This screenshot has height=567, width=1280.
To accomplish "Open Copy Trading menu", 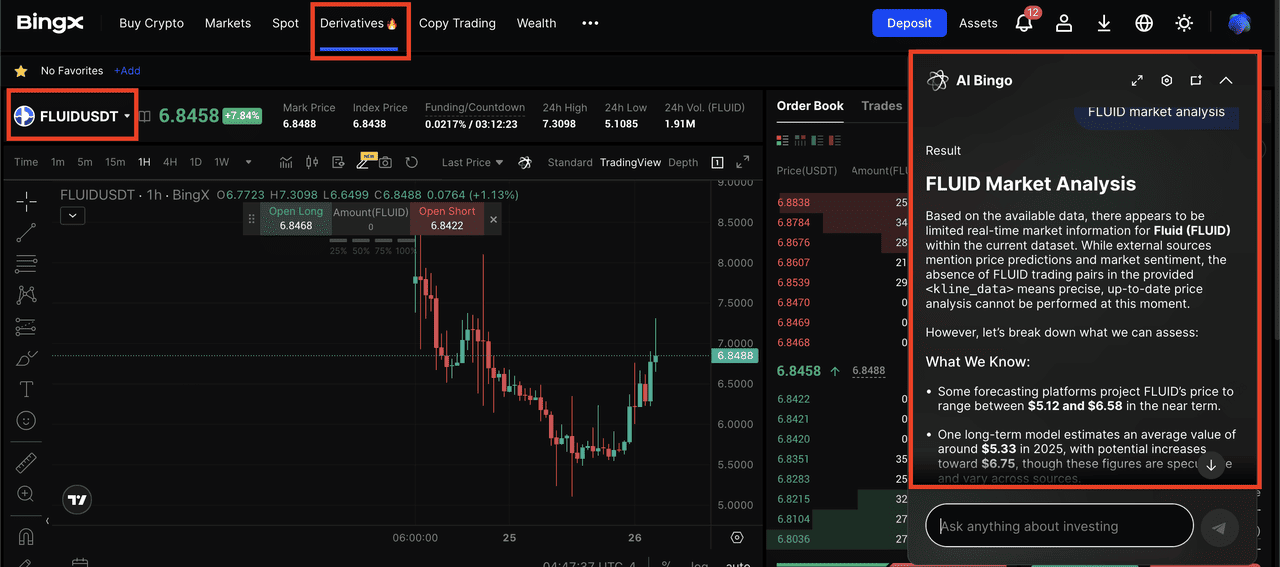I will (x=457, y=23).
